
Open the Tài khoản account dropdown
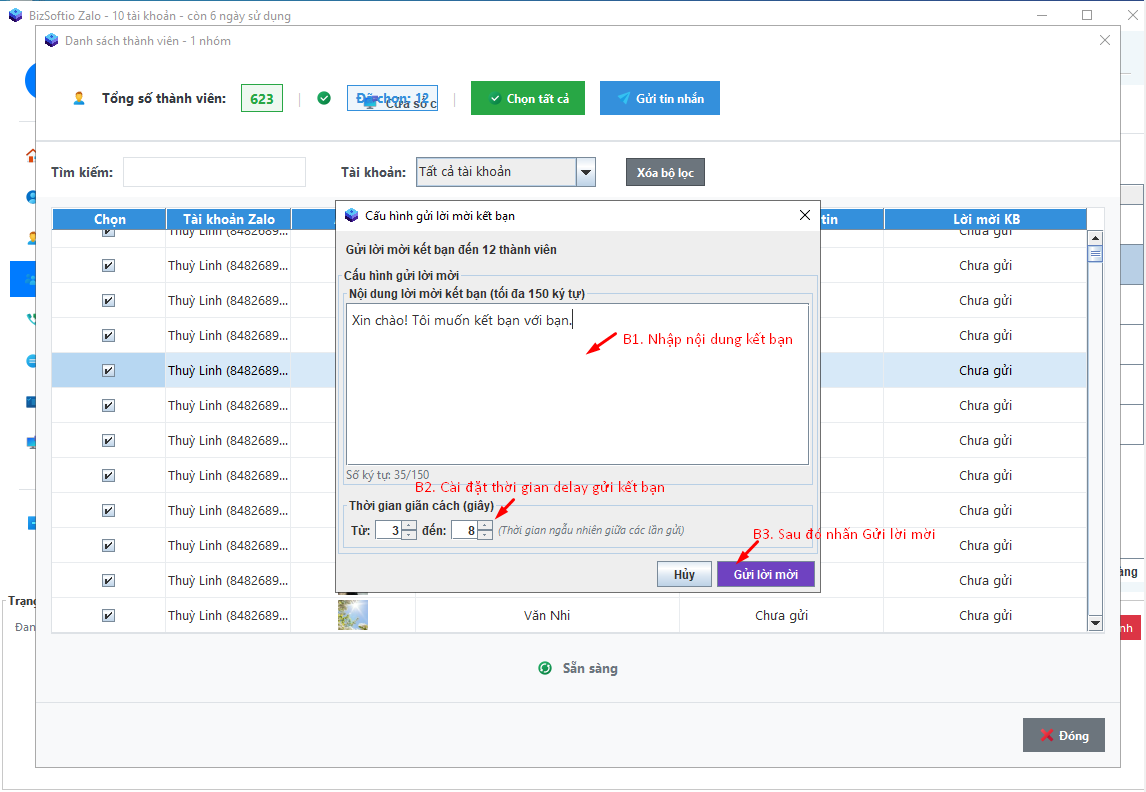[586, 172]
